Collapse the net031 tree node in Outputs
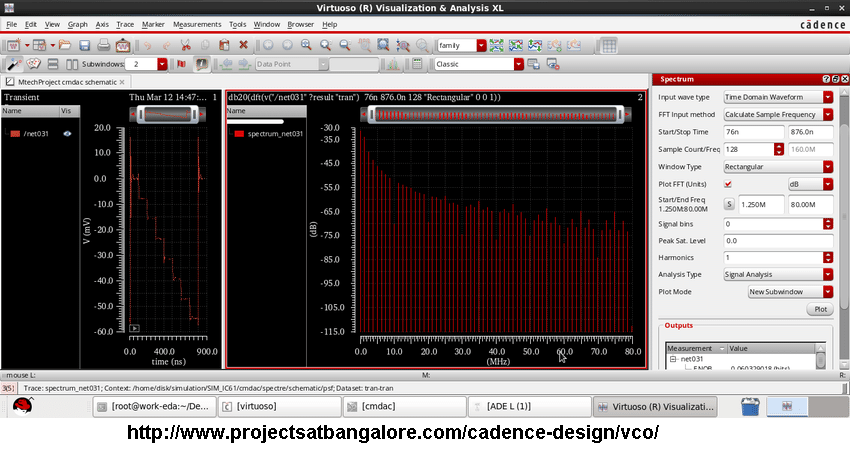The width and height of the screenshot is (862, 465). 673,359
